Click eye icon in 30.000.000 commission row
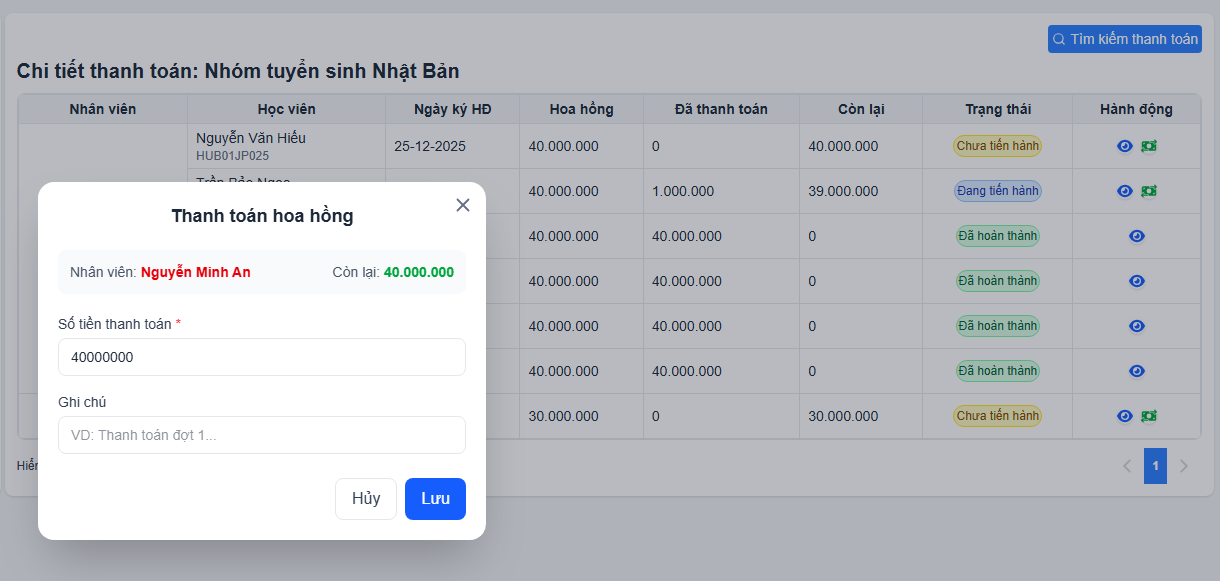Viewport: 1220px width, 581px height. (1125, 416)
